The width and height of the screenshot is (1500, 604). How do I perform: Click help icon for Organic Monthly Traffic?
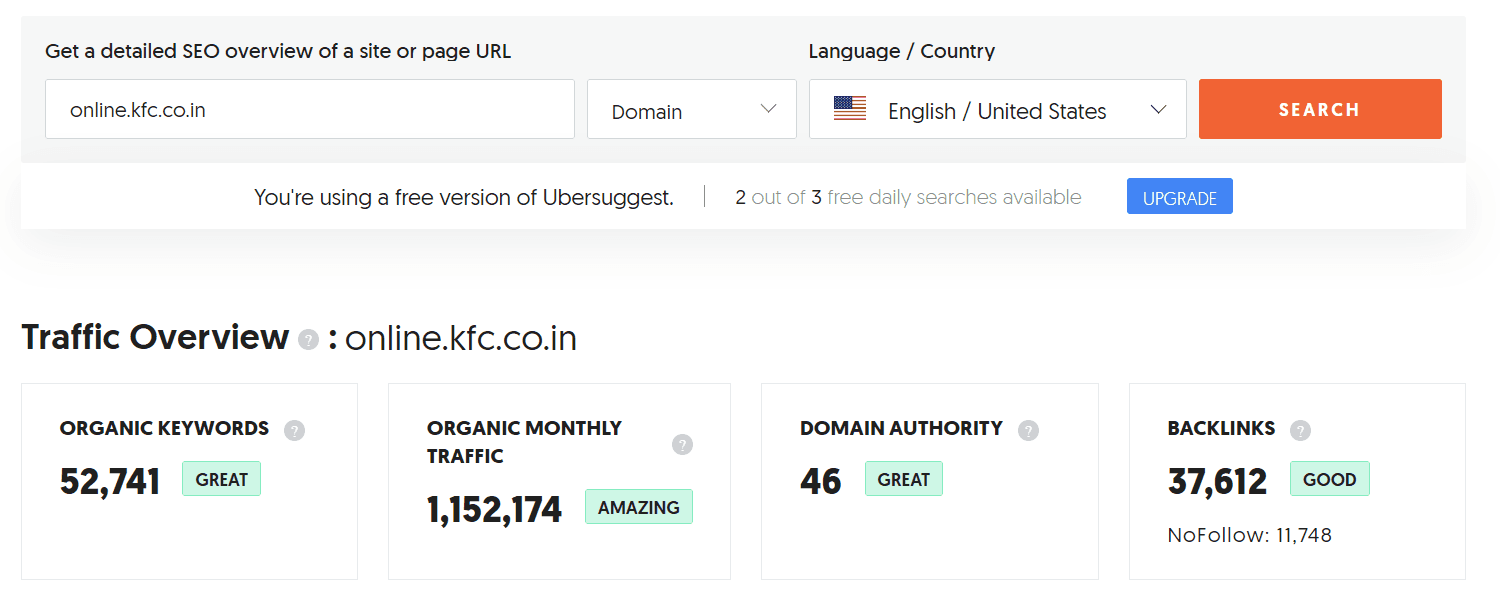pos(682,444)
